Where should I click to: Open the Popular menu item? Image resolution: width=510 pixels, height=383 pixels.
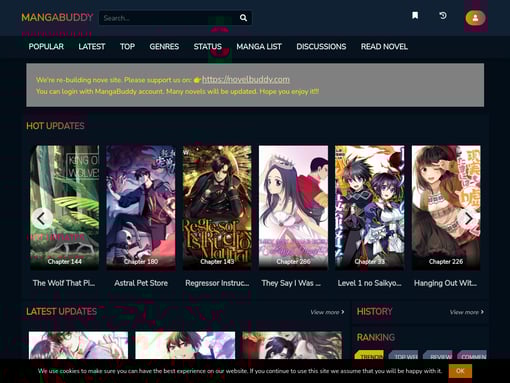pyautogui.click(x=46, y=47)
